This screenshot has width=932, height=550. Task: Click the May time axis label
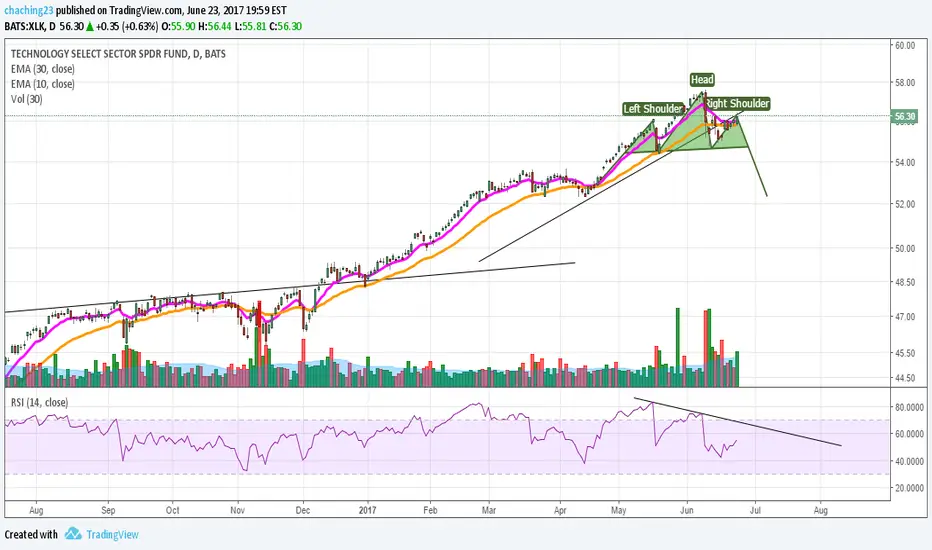[x=619, y=510]
